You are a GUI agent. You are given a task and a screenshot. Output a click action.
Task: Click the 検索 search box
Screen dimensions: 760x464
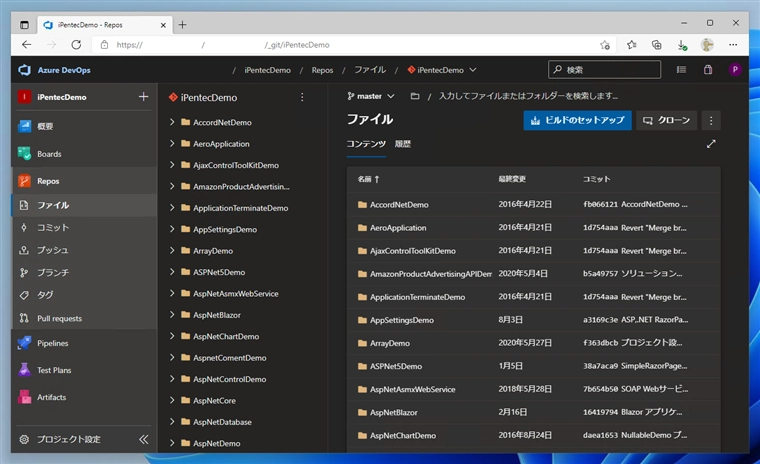[x=604, y=70]
